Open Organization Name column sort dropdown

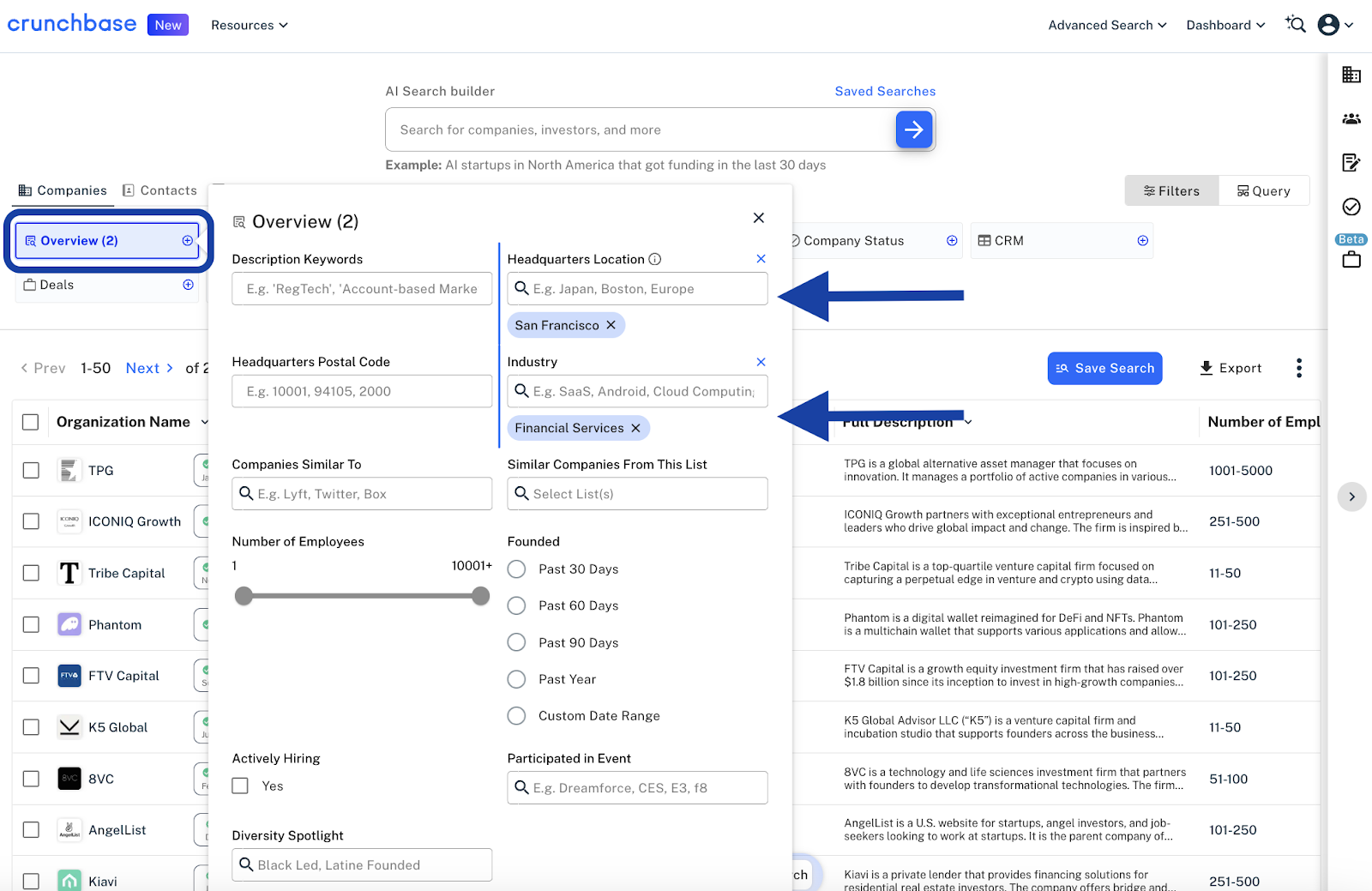(x=205, y=422)
